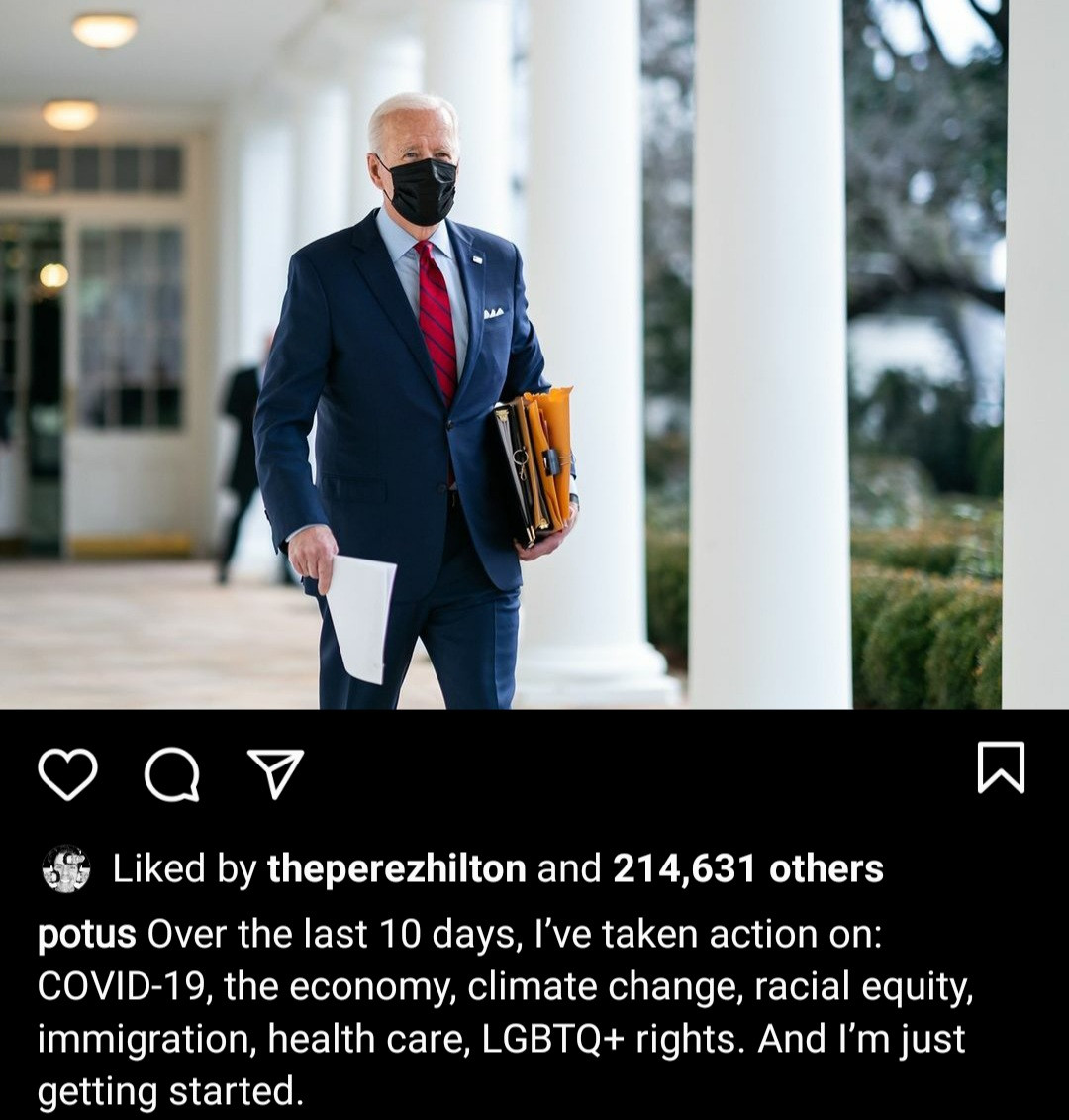Open comments using the speech bubble icon
Screen dimensions: 1069x1120
point(171,775)
